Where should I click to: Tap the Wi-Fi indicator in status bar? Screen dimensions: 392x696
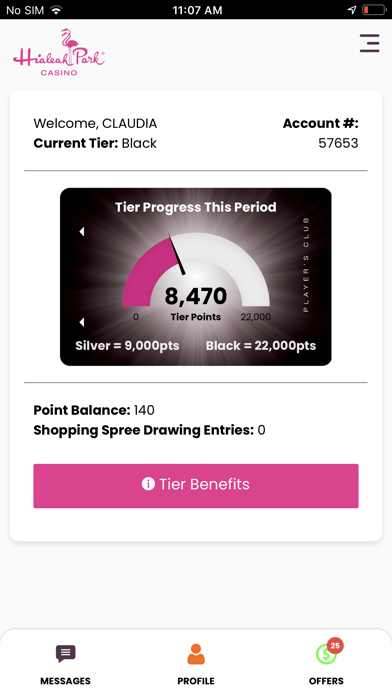tap(56, 10)
